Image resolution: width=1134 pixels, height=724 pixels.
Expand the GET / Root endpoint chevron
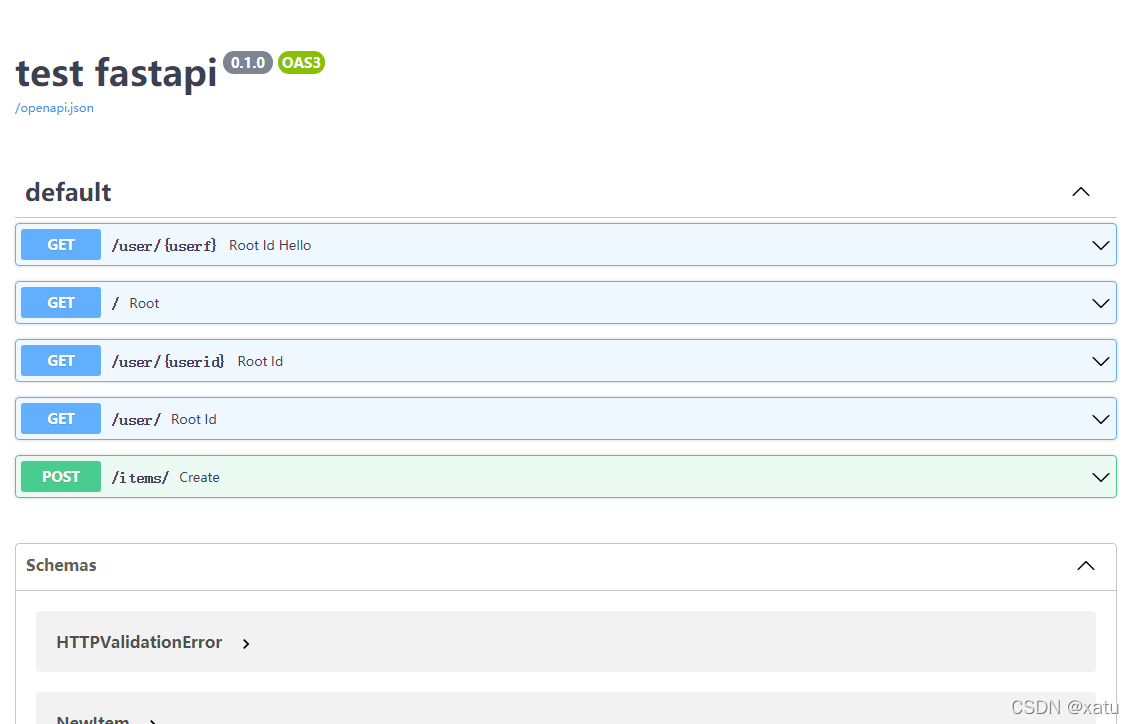1100,303
